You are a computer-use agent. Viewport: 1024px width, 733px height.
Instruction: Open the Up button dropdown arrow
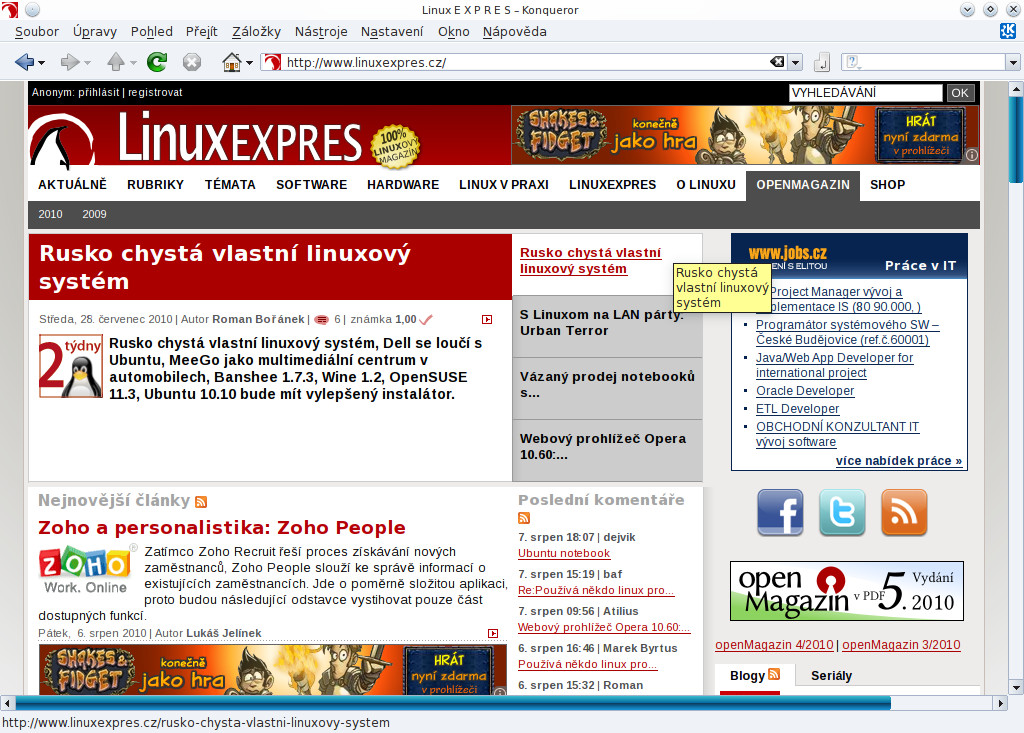(133, 63)
